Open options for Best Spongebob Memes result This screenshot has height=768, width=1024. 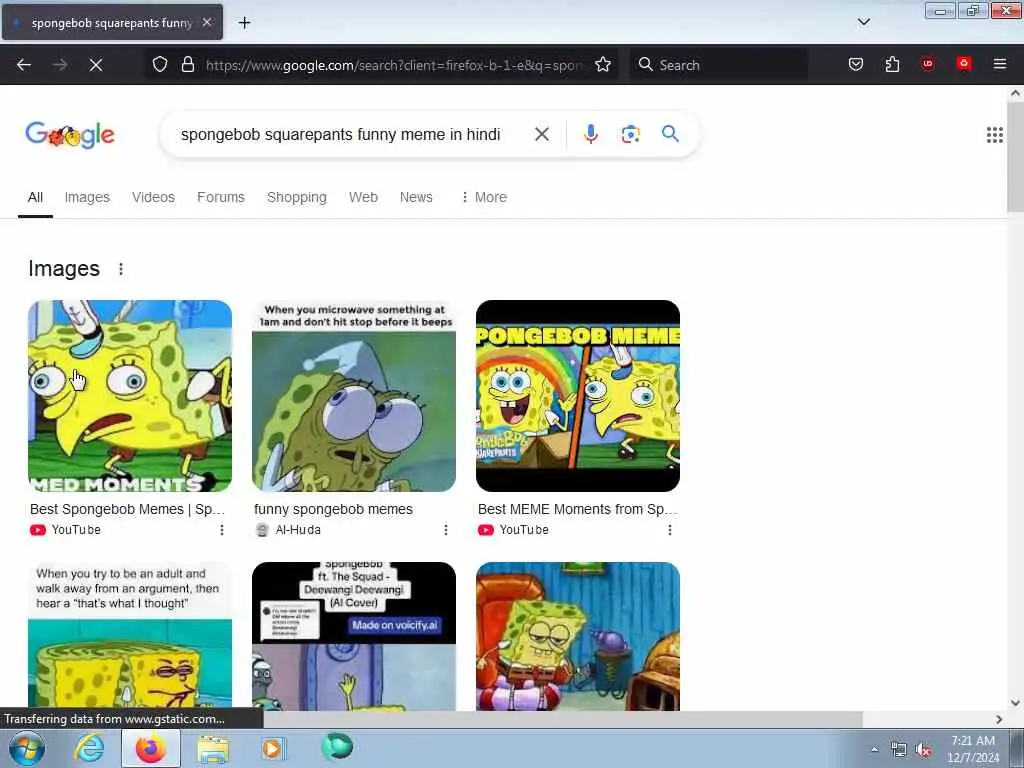click(222, 530)
